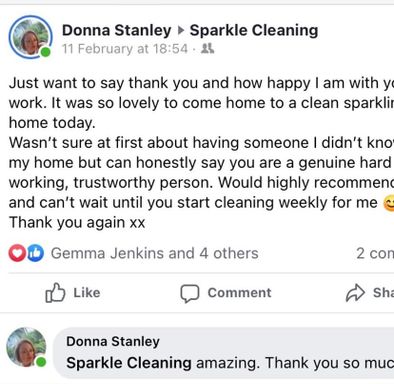Open Donna Stanley's avatar in the comment
Viewport: 394px width, 384px height.
point(26,347)
